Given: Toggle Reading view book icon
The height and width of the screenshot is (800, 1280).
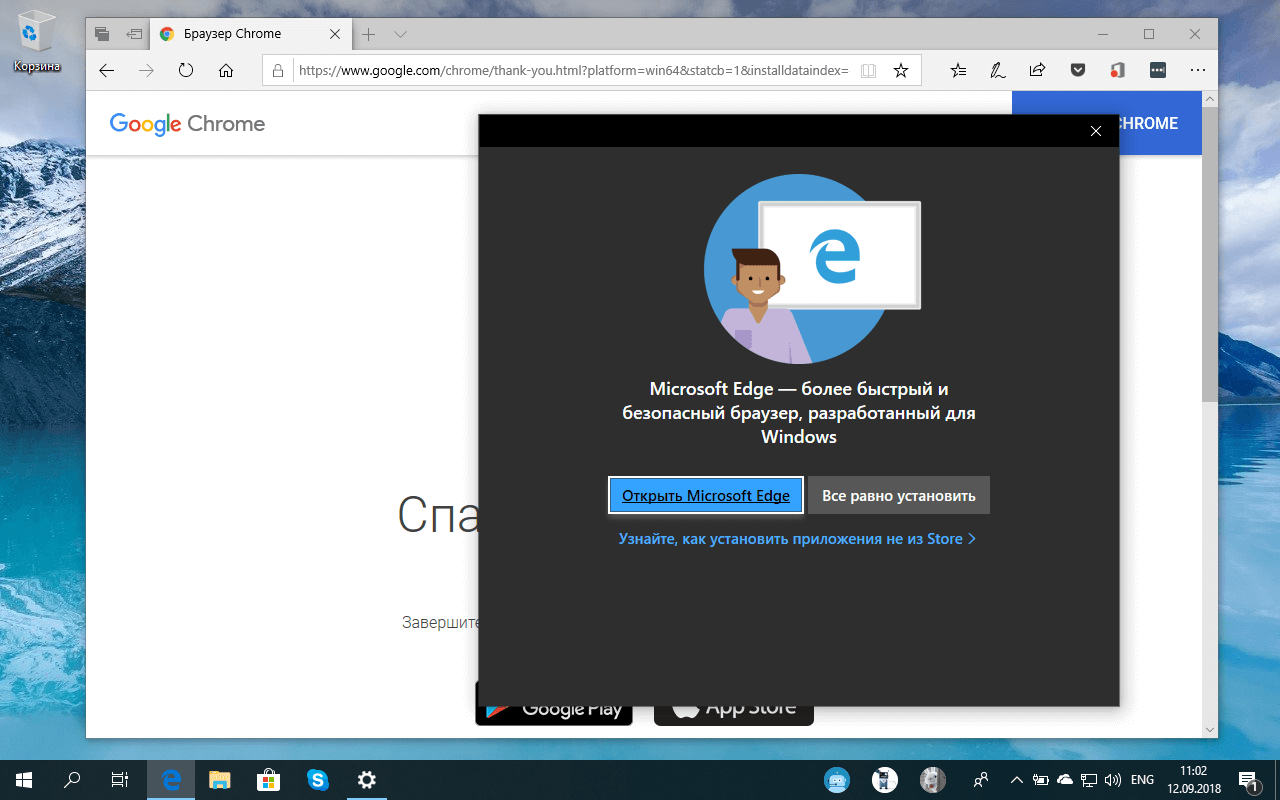Looking at the screenshot, I should [869, 70].
